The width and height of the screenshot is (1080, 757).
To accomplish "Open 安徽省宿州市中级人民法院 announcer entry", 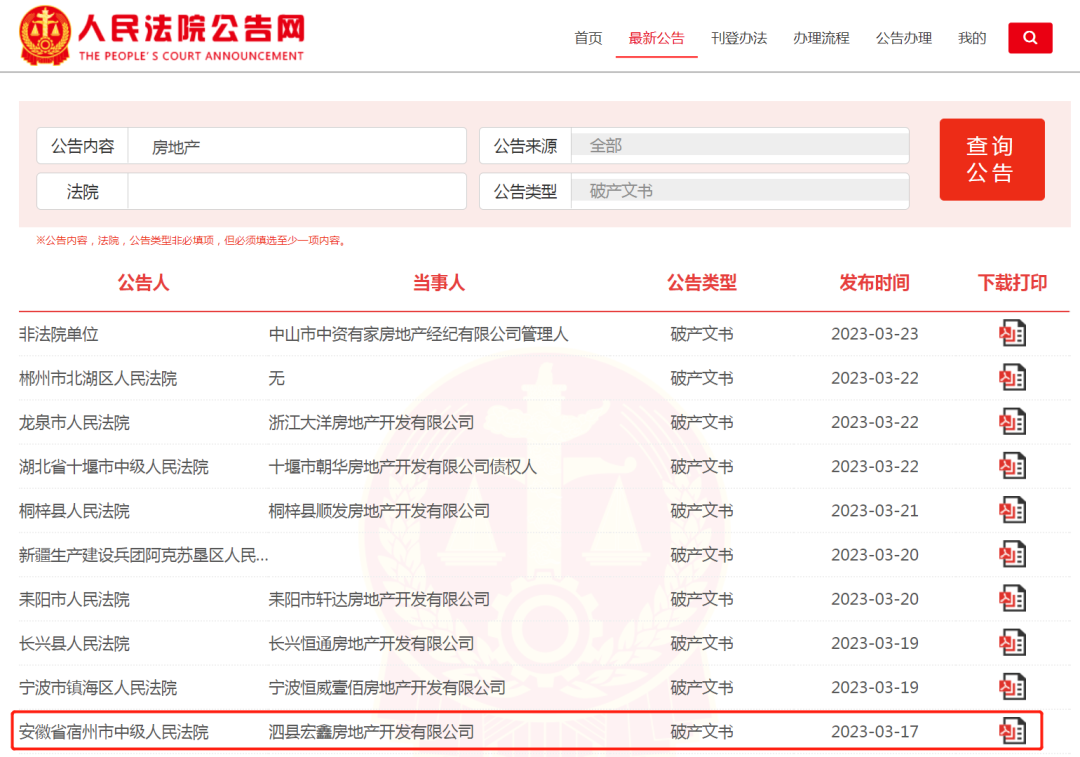I will click(x=114, y=732).
